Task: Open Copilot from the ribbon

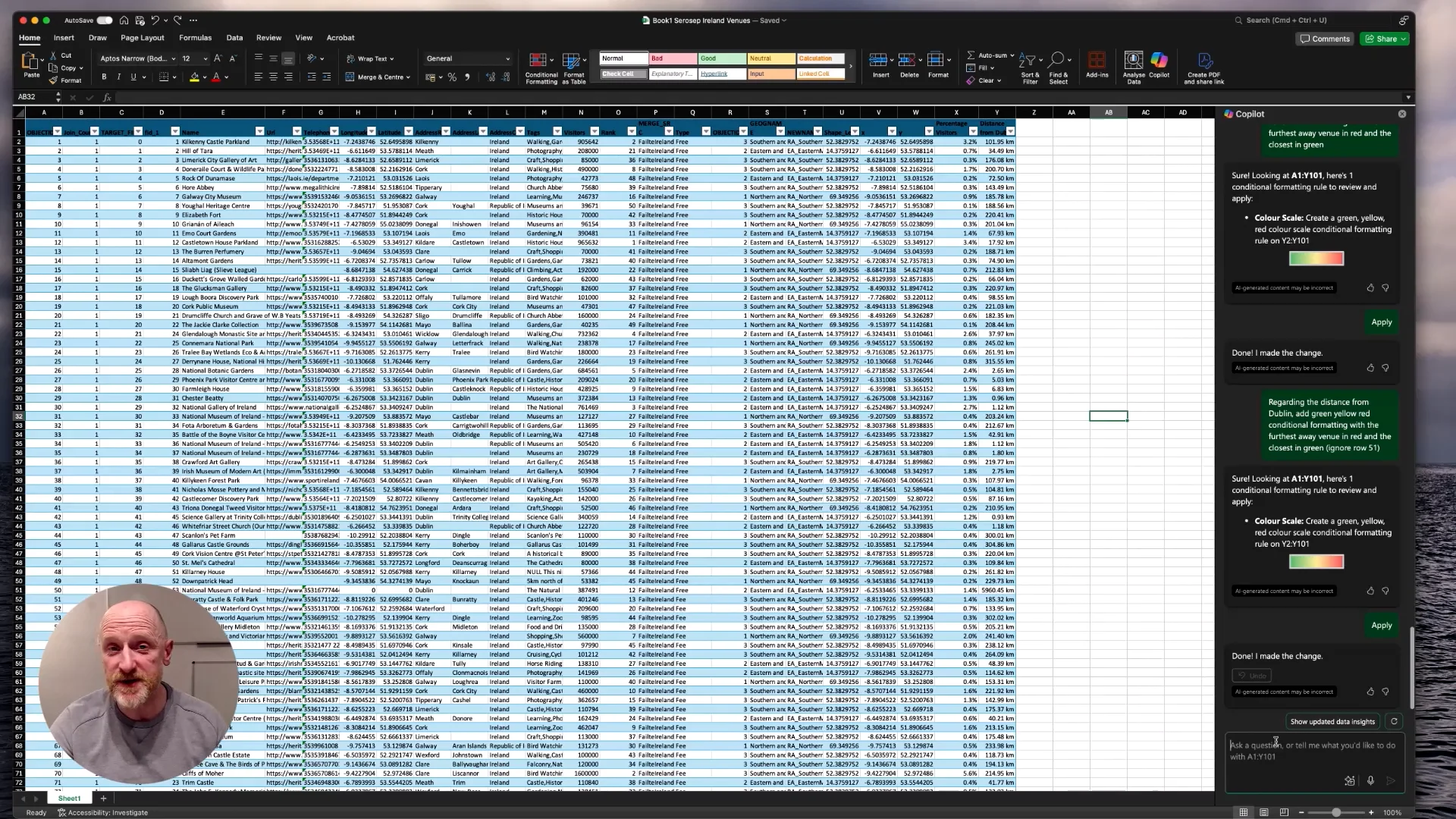Action: [x=1158, y=64]
